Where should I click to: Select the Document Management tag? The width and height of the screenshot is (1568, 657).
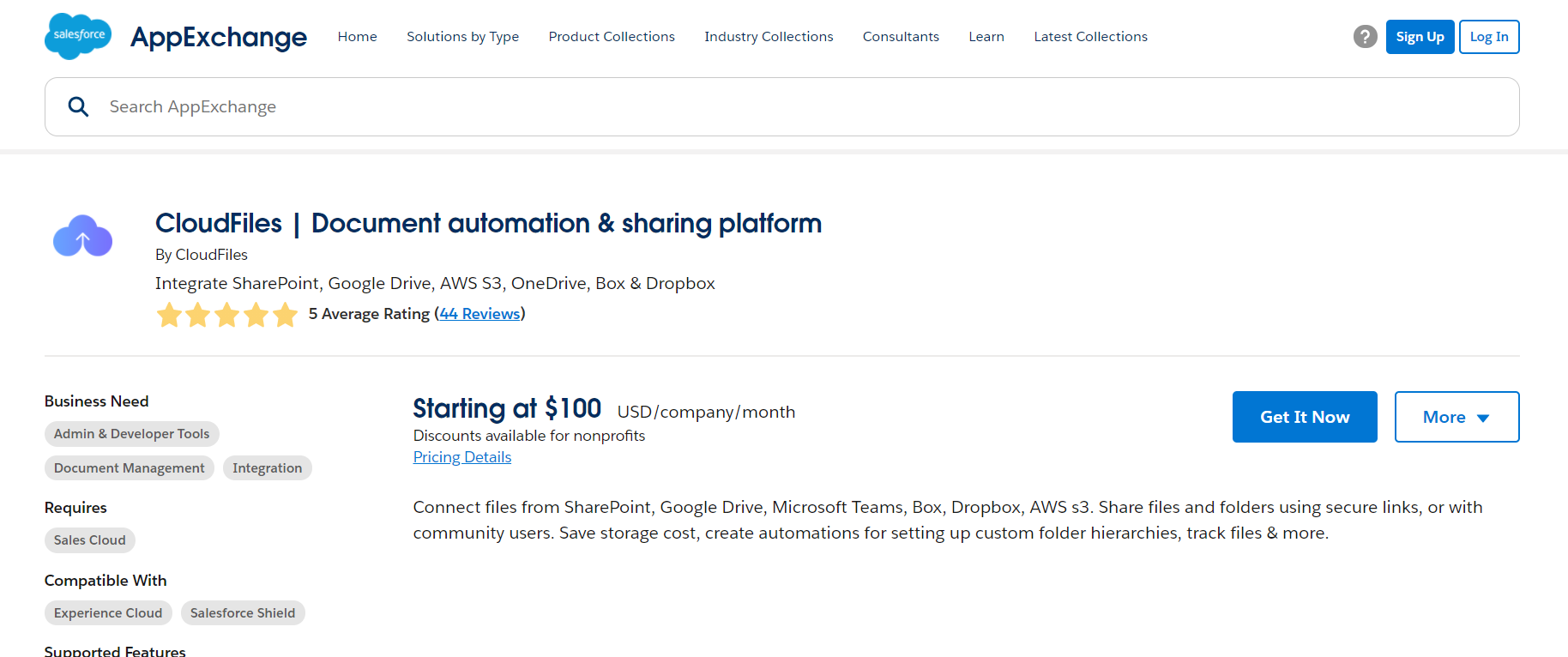(x=129, y=468)
